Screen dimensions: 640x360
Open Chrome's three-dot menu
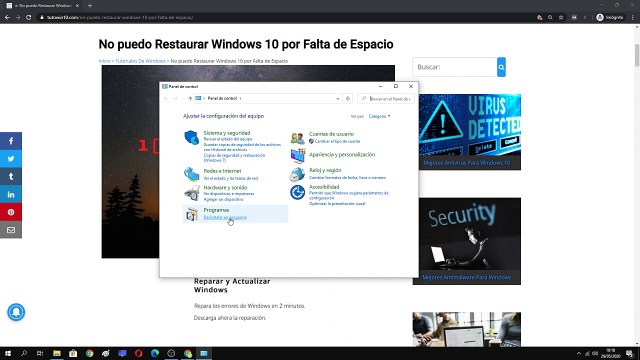click(633, 18)
